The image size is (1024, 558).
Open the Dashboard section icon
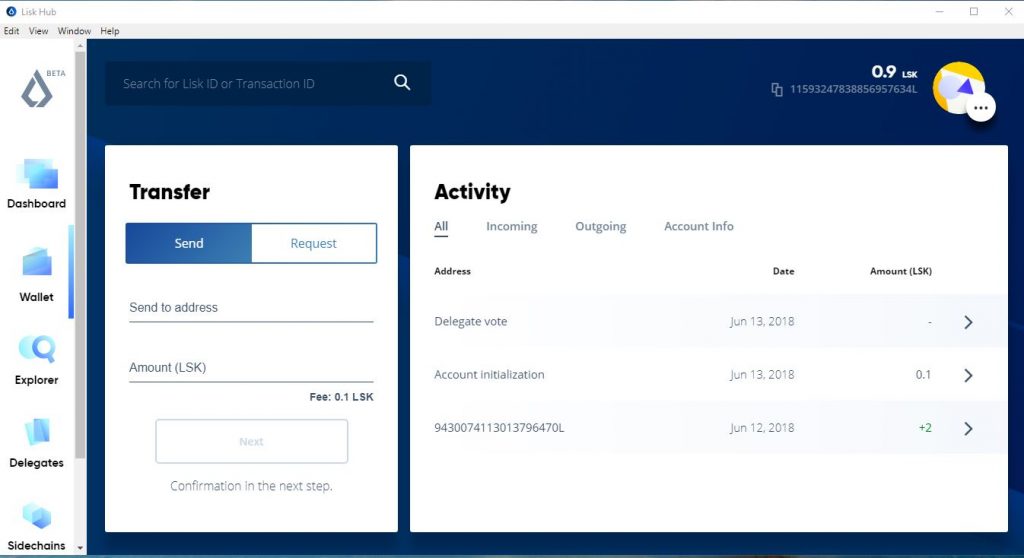click(37, 174)
